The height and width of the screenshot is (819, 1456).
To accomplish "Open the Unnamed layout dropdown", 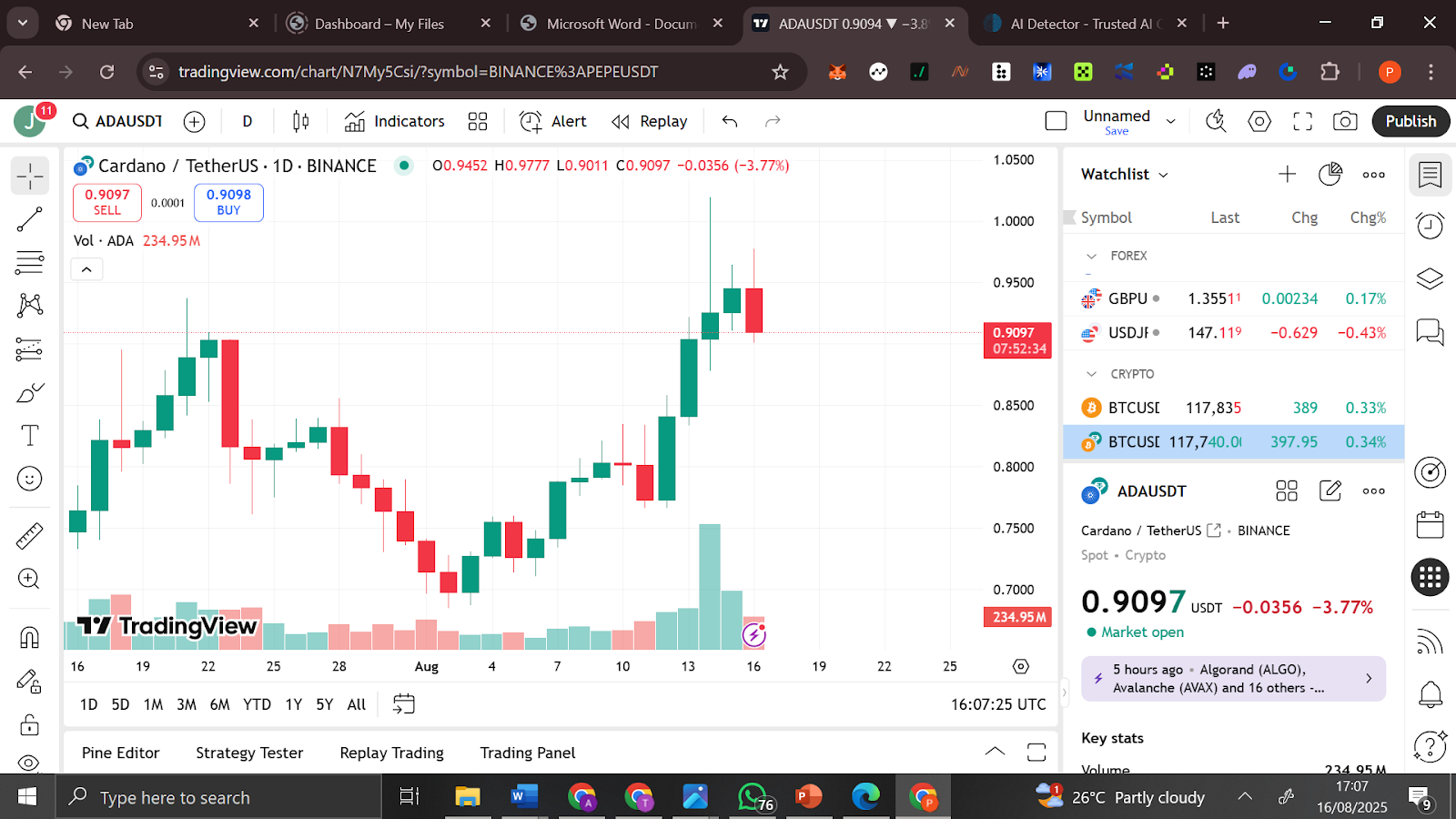I will (1170, 120).
